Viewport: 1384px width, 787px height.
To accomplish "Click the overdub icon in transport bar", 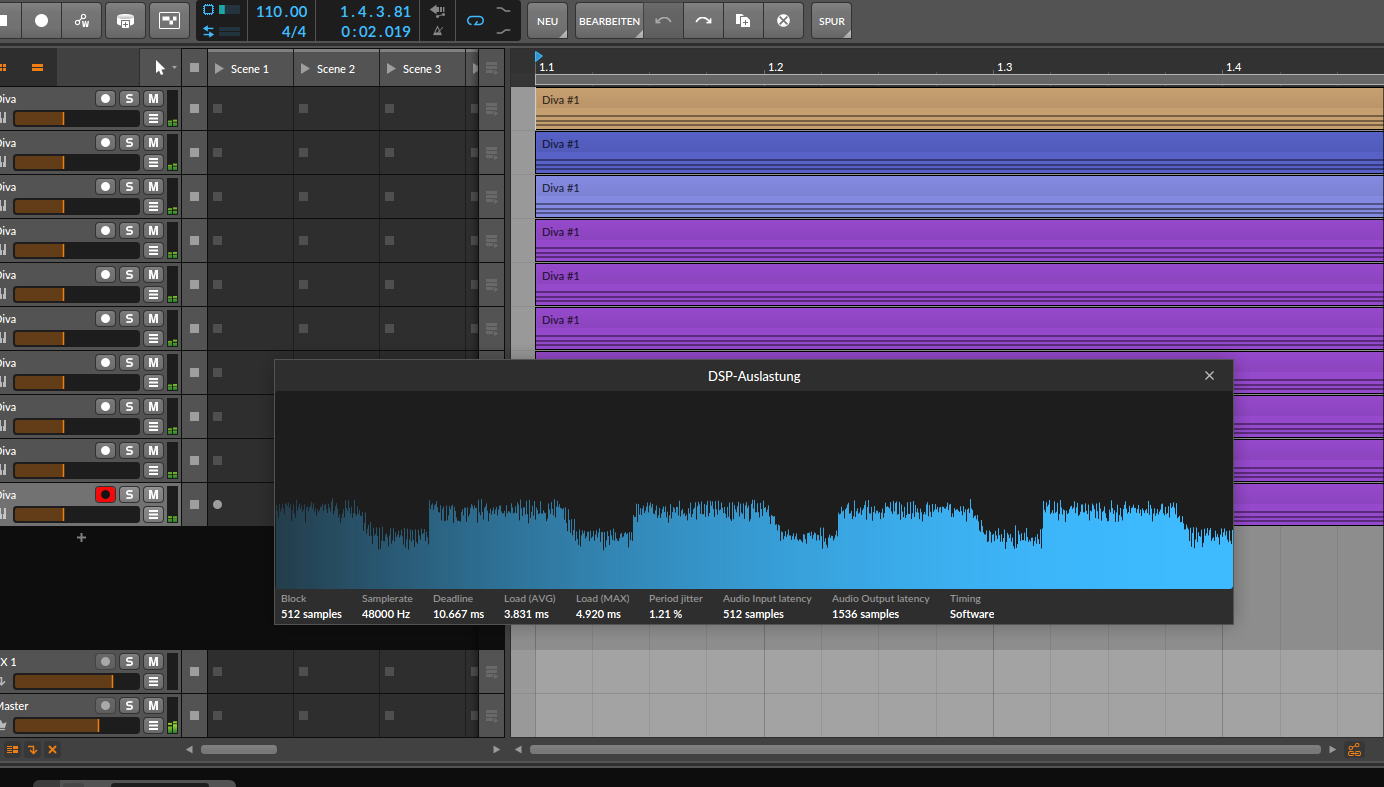I will [125, 20].
